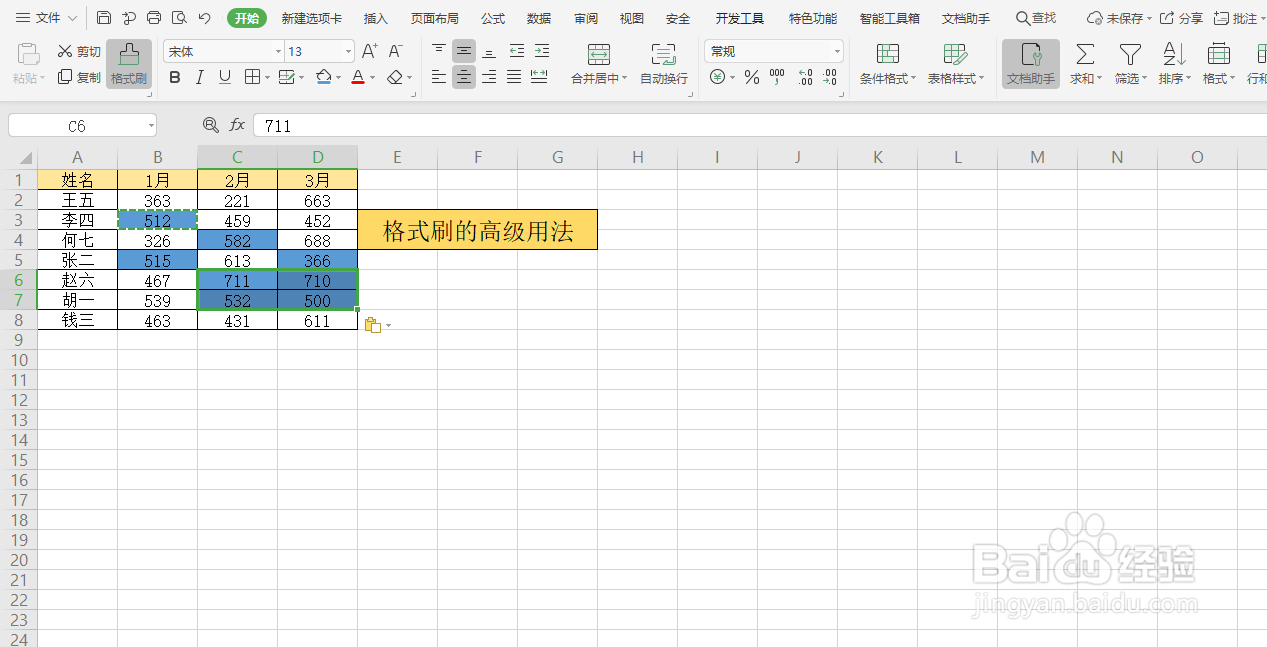The height and width of the screenshot is (647, 1267).
Task: Apply thousands separator number style
Action: tap(777, 77)
